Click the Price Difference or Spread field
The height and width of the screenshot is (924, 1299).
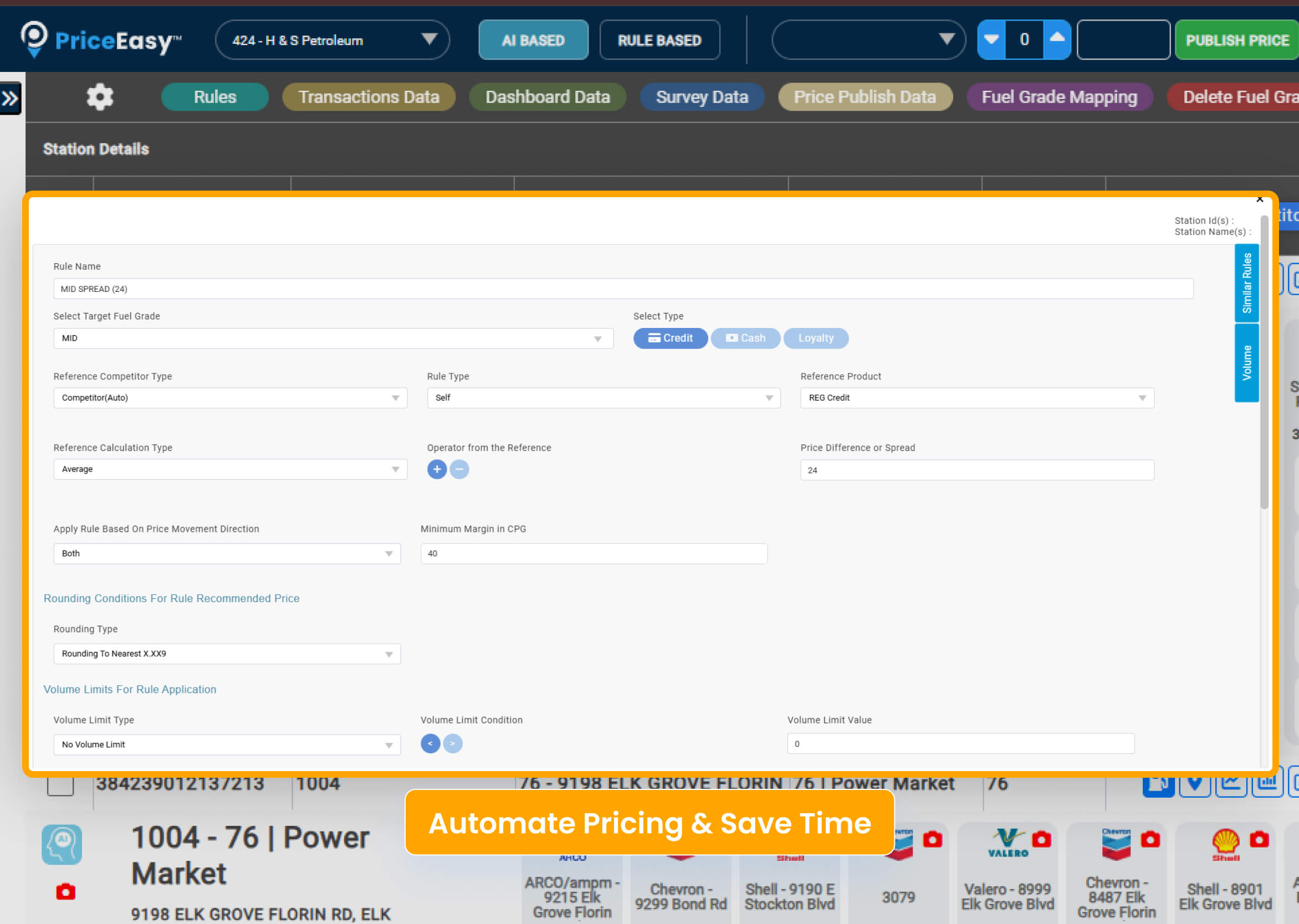coord(977,470)
